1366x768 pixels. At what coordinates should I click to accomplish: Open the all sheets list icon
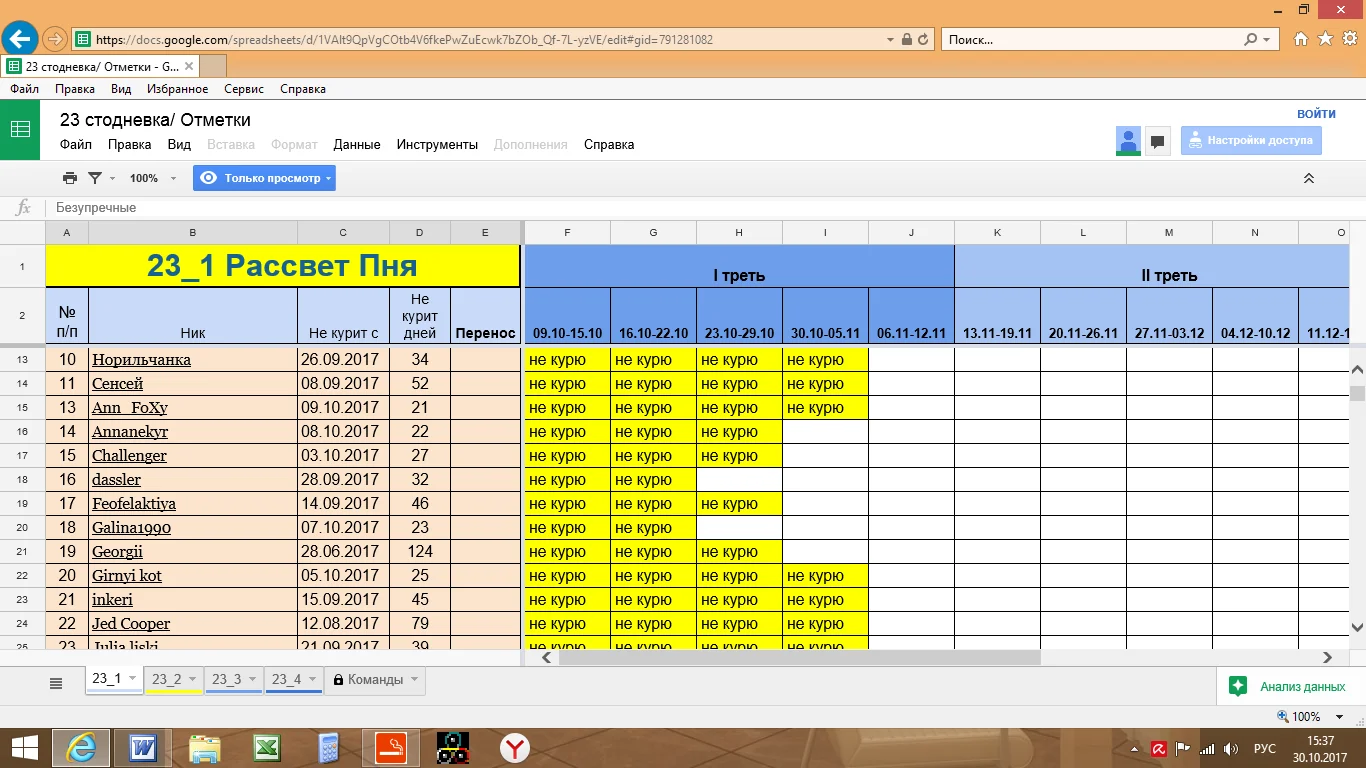click(56, 683)
